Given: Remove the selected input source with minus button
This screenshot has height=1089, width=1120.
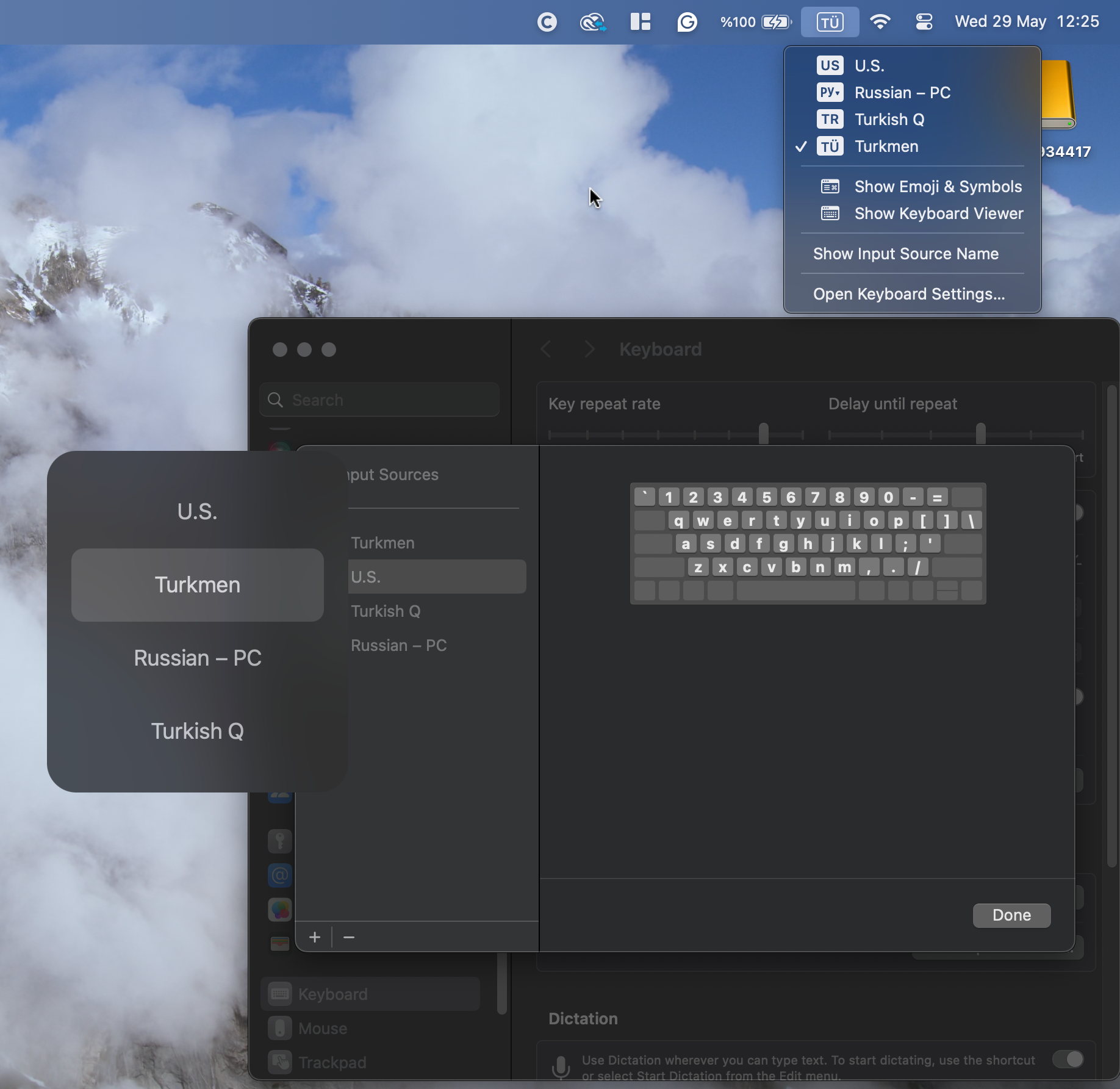Looking at the screenshot, I should tap(349, 937).
